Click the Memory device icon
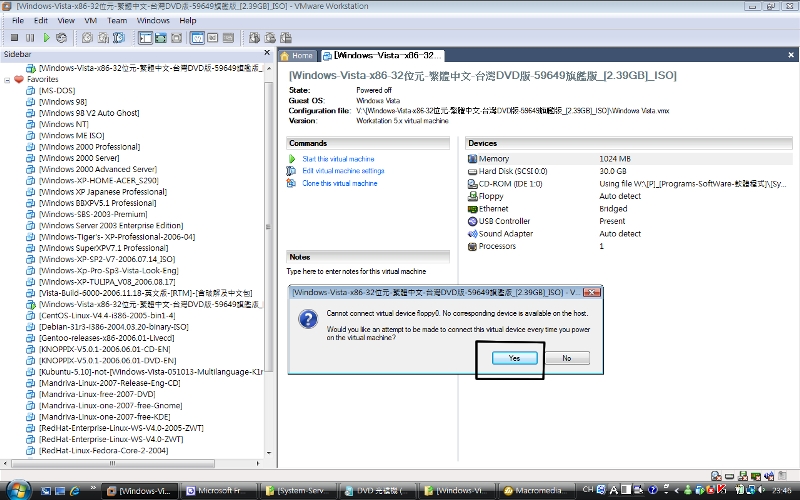The width and height of the screenshot is (800, 500). pyautogui.click(x=472, y=159)
